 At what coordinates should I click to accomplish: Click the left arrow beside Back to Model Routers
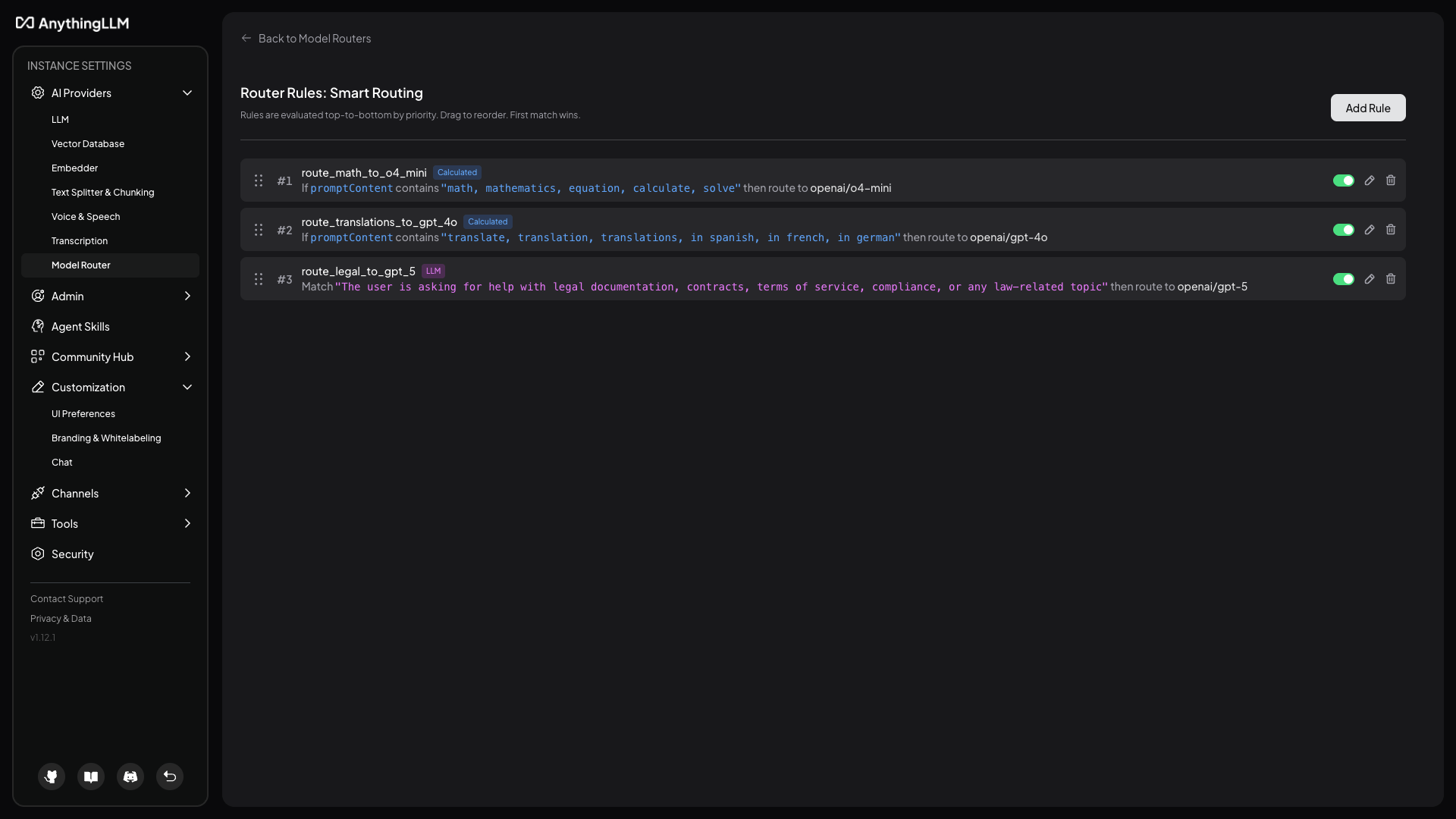(x=246, y=38)
